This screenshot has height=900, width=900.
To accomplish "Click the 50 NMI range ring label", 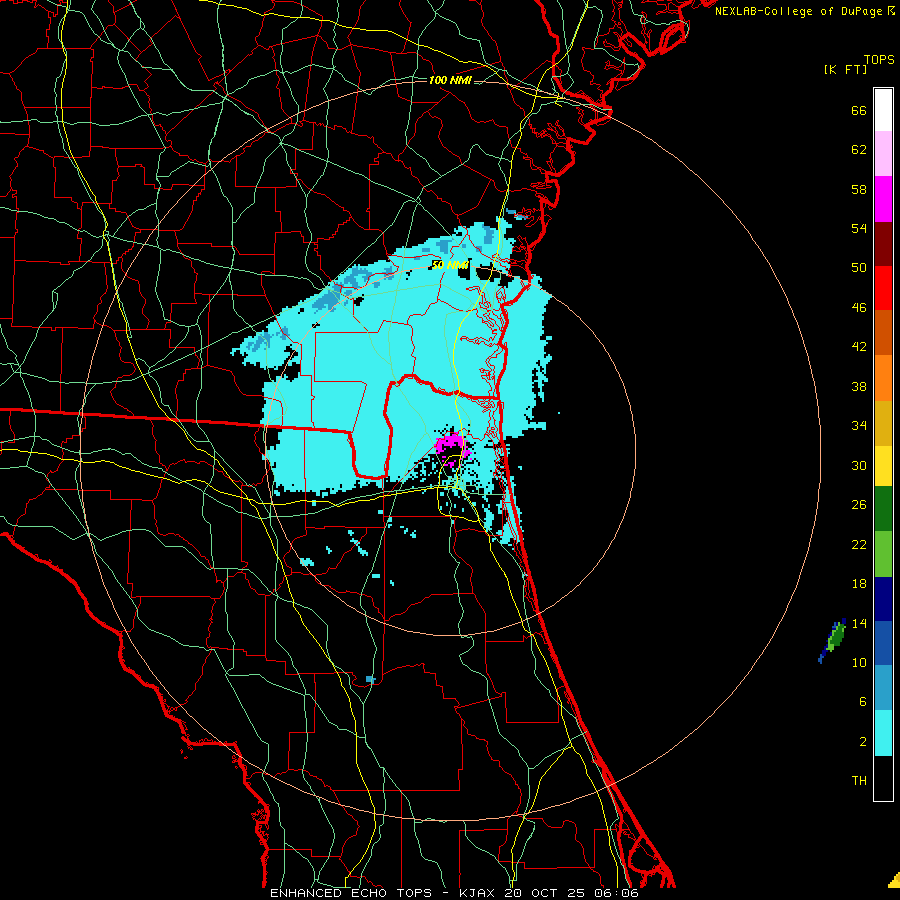I will coord(450,265).
